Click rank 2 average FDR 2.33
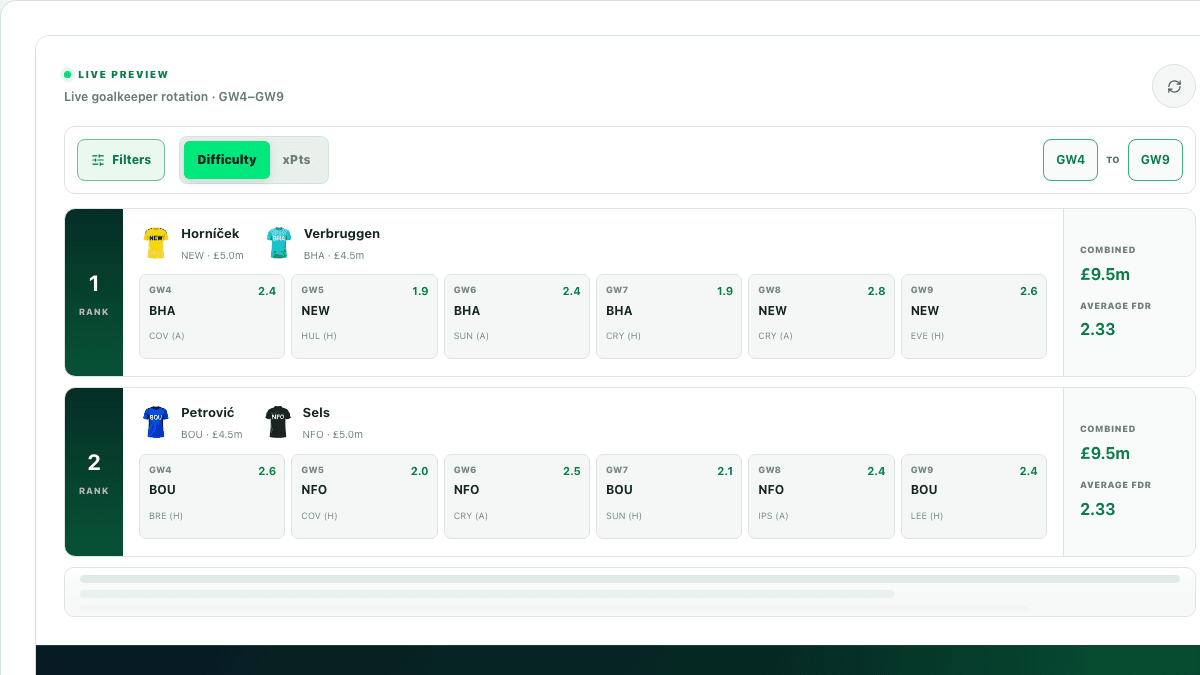This screenshot has height=675, width=1200. tap(1098, 509)
